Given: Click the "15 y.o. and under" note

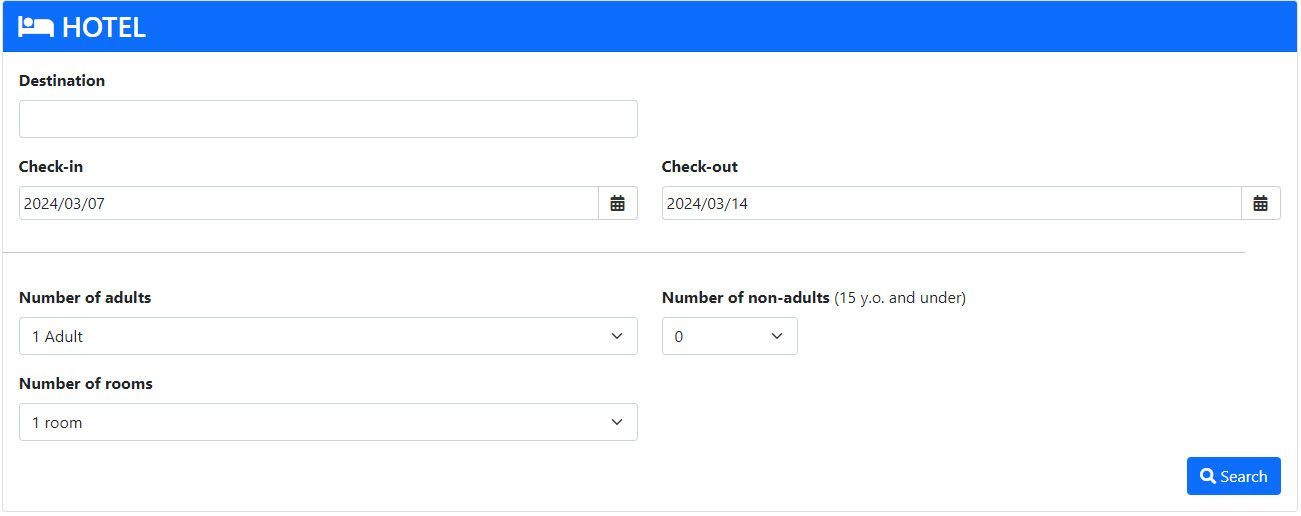Looking at the screenshot, I should (x=900, y=298).
